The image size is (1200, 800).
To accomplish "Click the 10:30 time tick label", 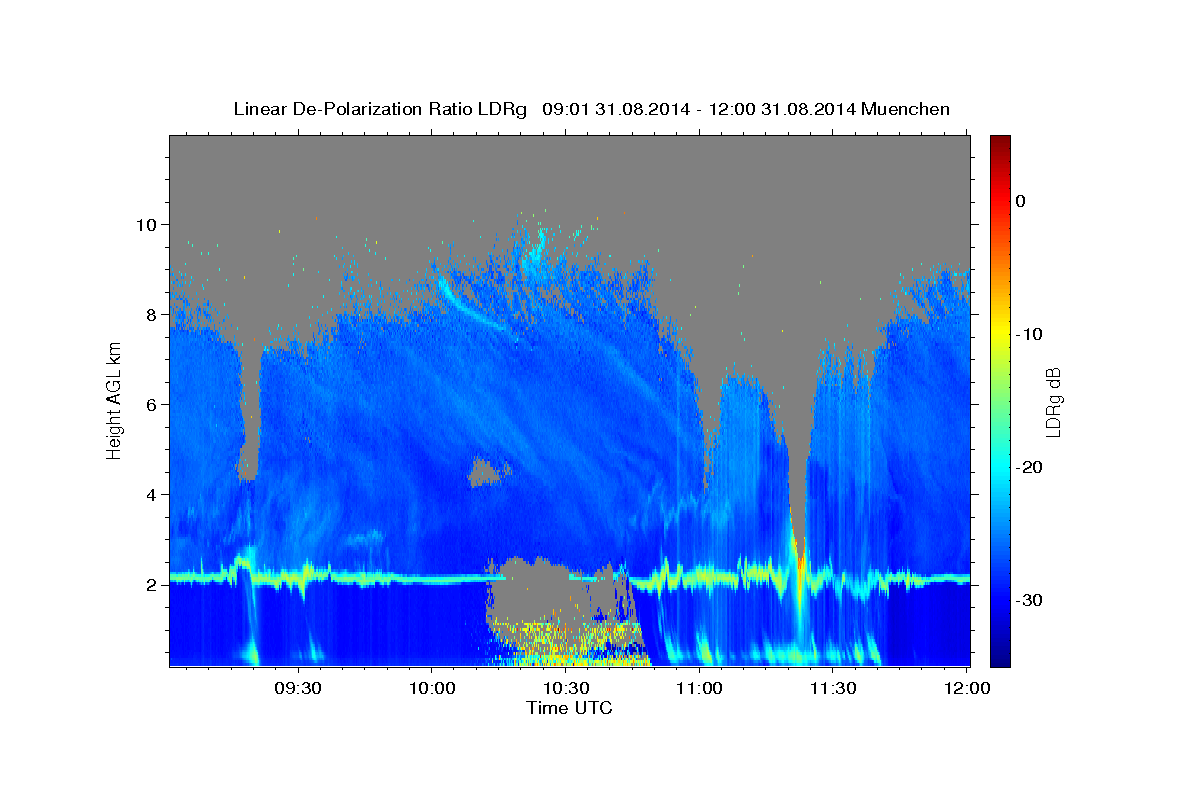I will (565, 688).
